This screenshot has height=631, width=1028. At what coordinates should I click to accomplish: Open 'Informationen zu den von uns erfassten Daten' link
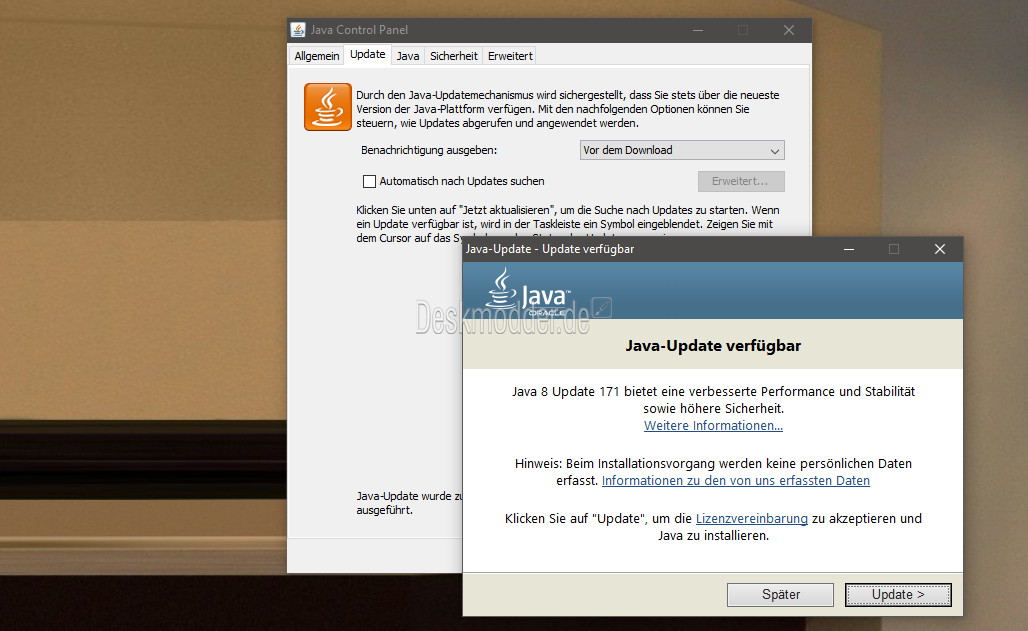[736, 481]
